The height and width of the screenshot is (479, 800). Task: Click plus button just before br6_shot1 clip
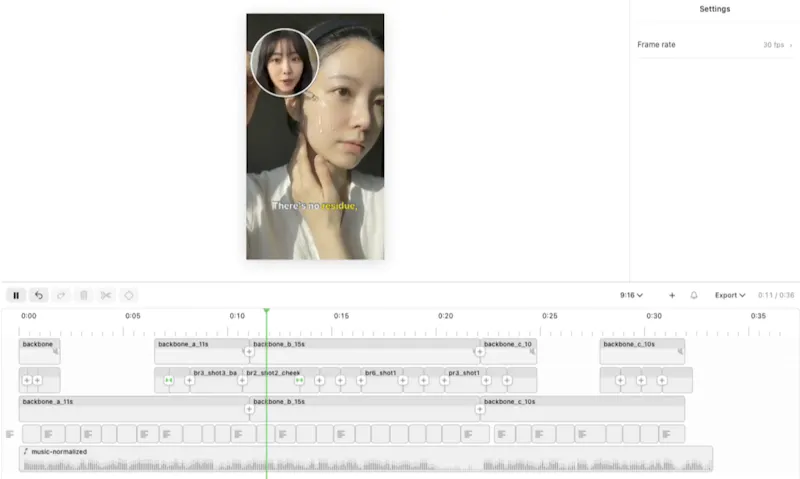361,381
